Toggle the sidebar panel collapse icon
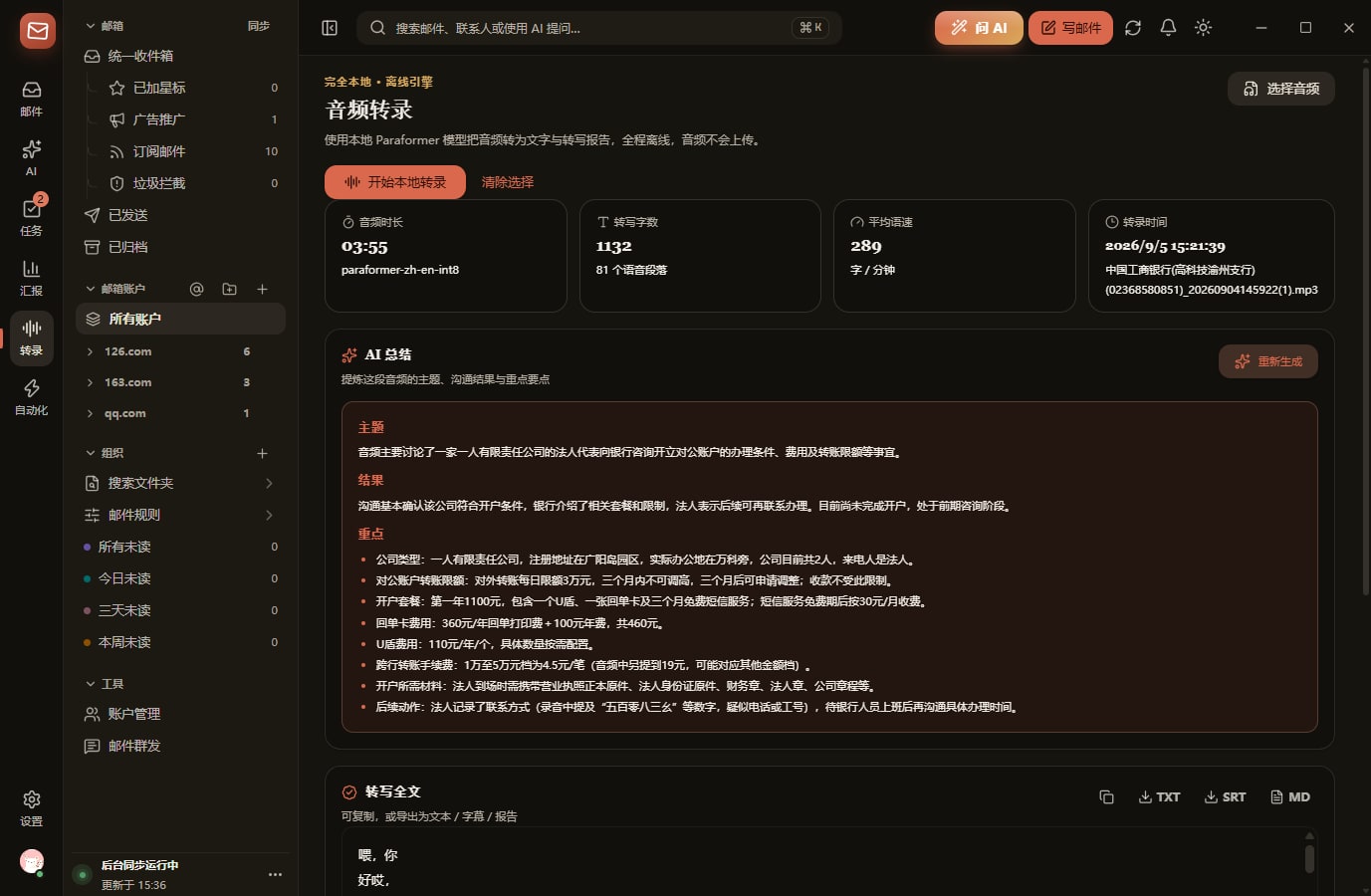This screenshot has width=1371, height=896. coord(330,28)
